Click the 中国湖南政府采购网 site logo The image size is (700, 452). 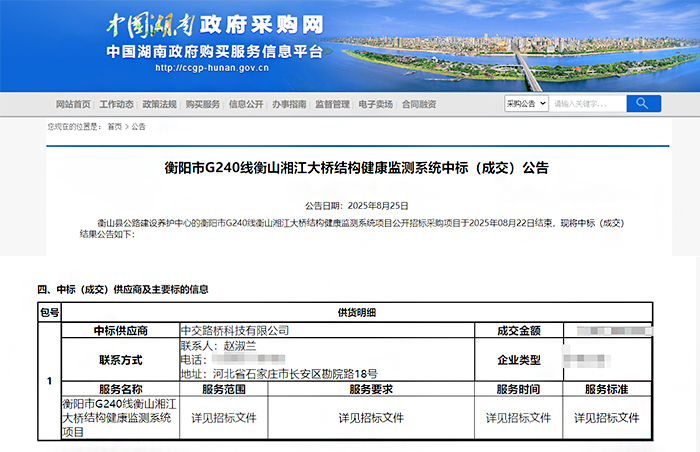215,25
